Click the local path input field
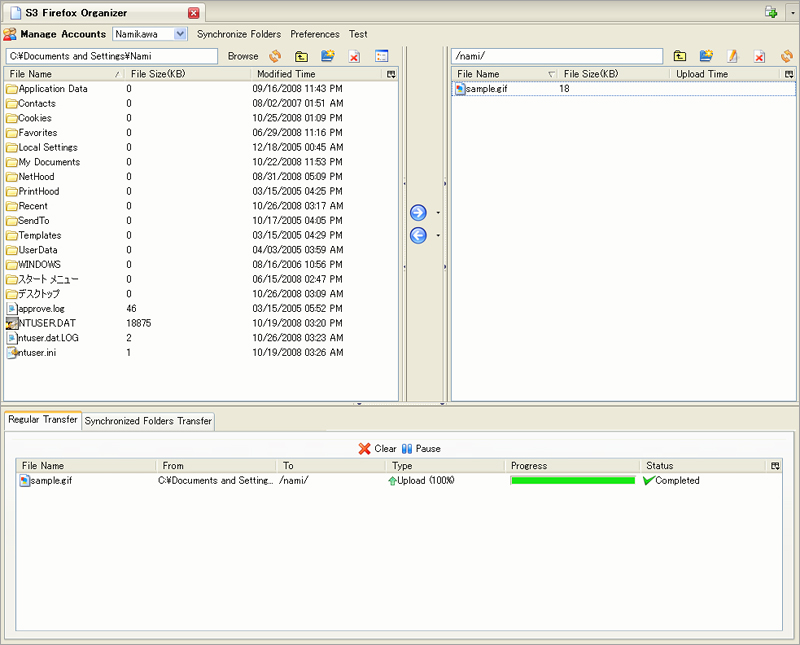The height and width of the screenshot is (645, 800). coord(112,56)
